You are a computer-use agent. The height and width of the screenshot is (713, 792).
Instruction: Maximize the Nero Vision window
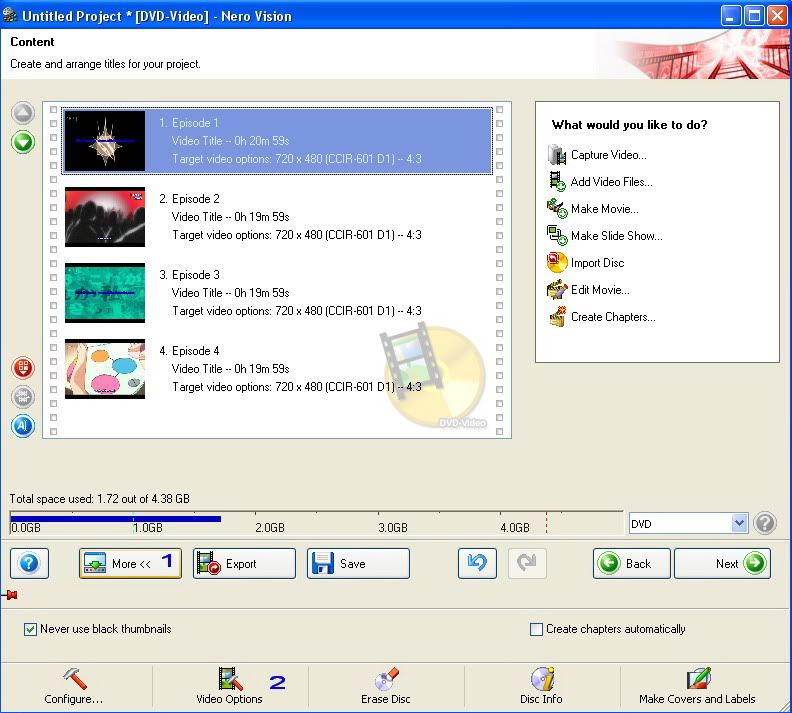(754, 16)
